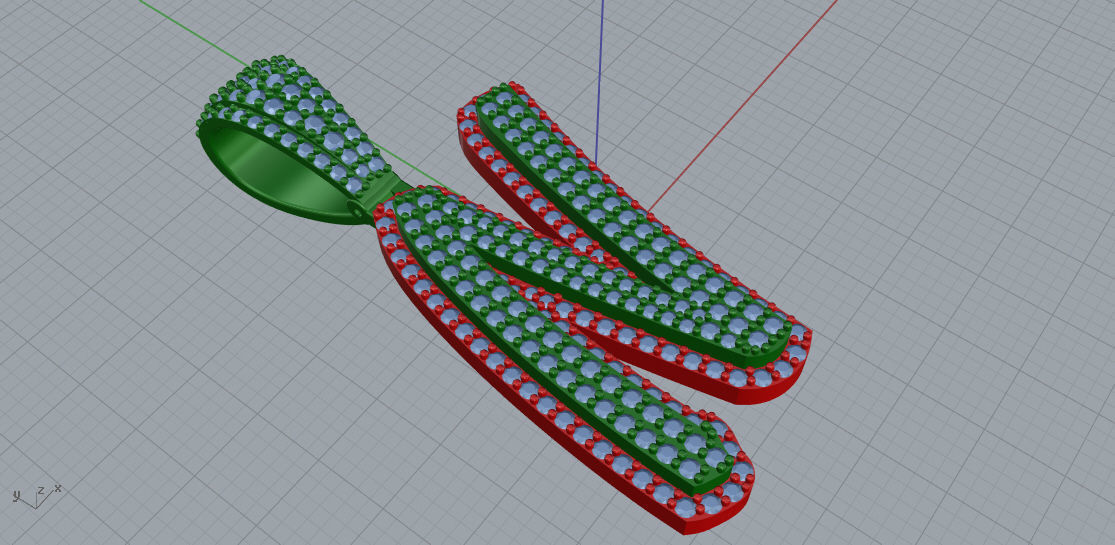The width and height of the screenshot is (1115, 545).
Task: Click the world XYZ axes icon
Action: (x=36, y=495)
